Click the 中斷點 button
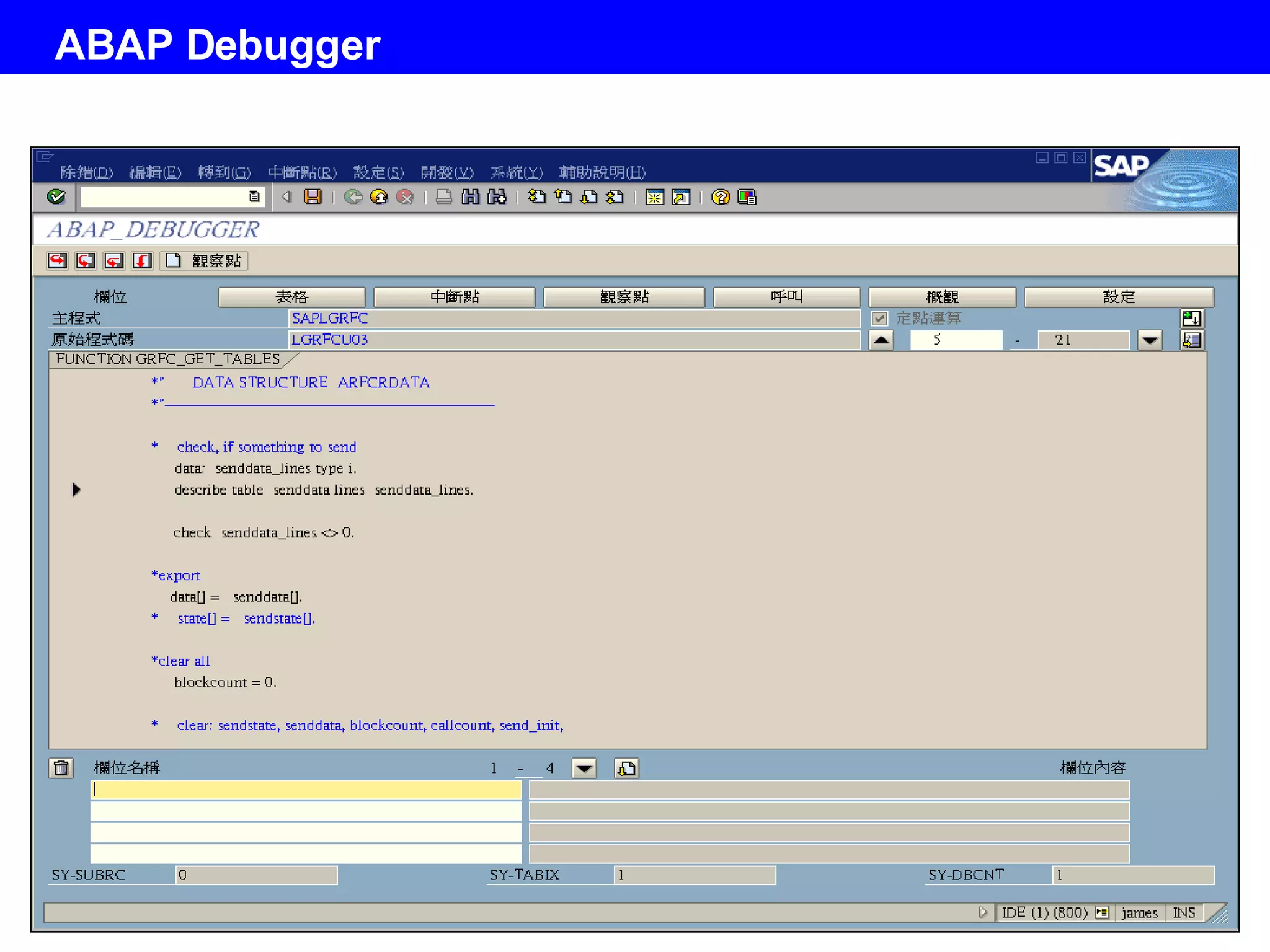This screenshot has height=952, width=1270. (455, 297)
